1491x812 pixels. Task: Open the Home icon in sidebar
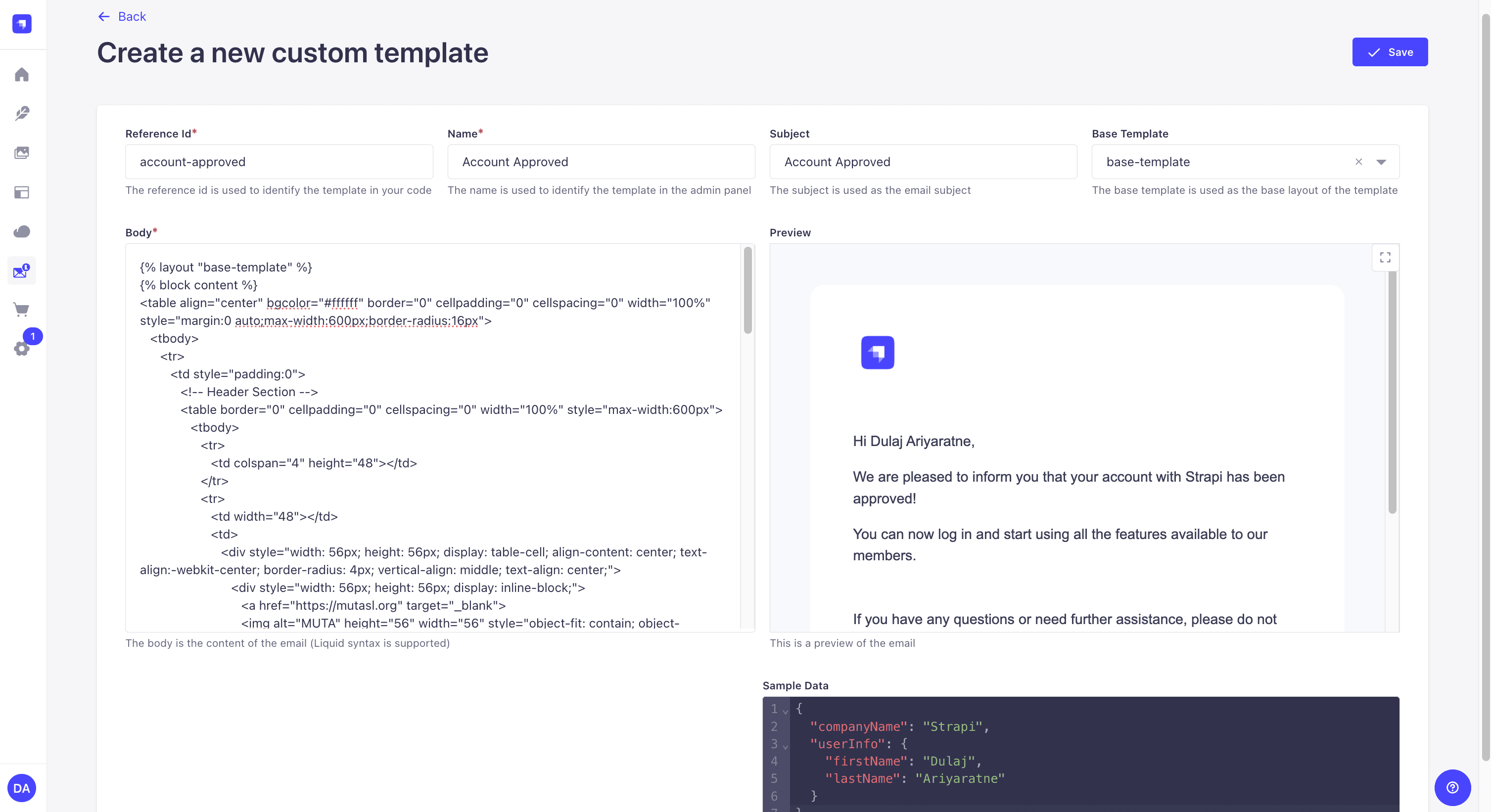21,75
